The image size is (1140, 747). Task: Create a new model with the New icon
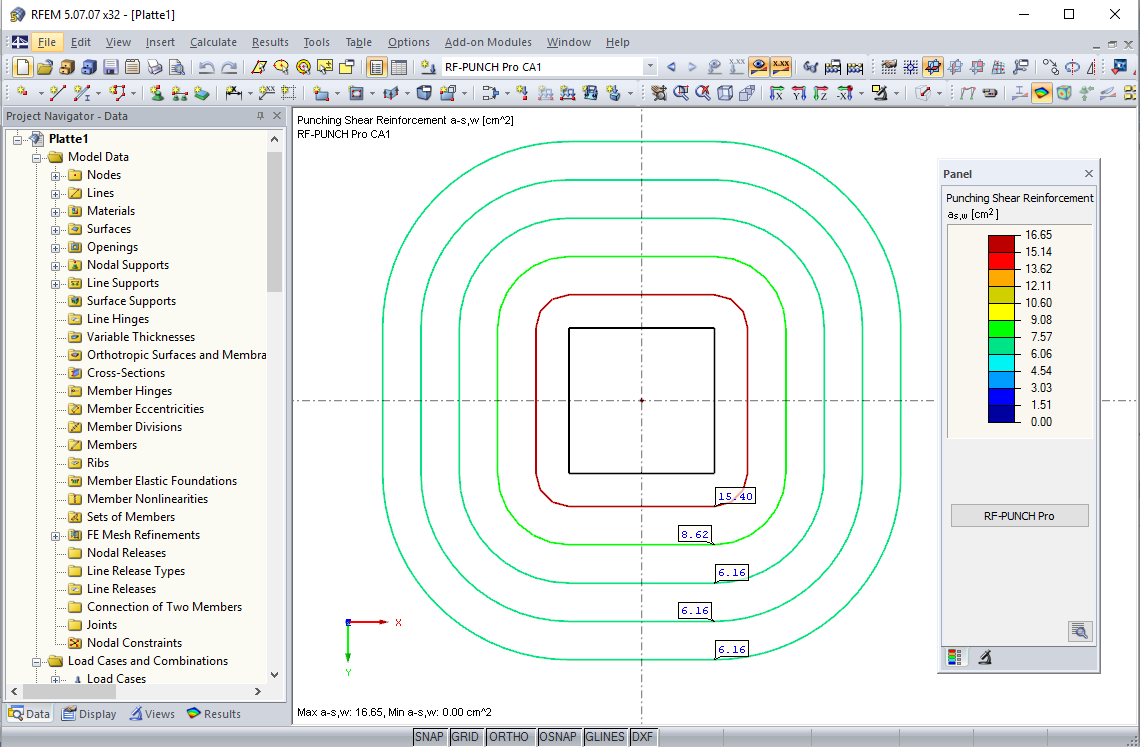22,67
